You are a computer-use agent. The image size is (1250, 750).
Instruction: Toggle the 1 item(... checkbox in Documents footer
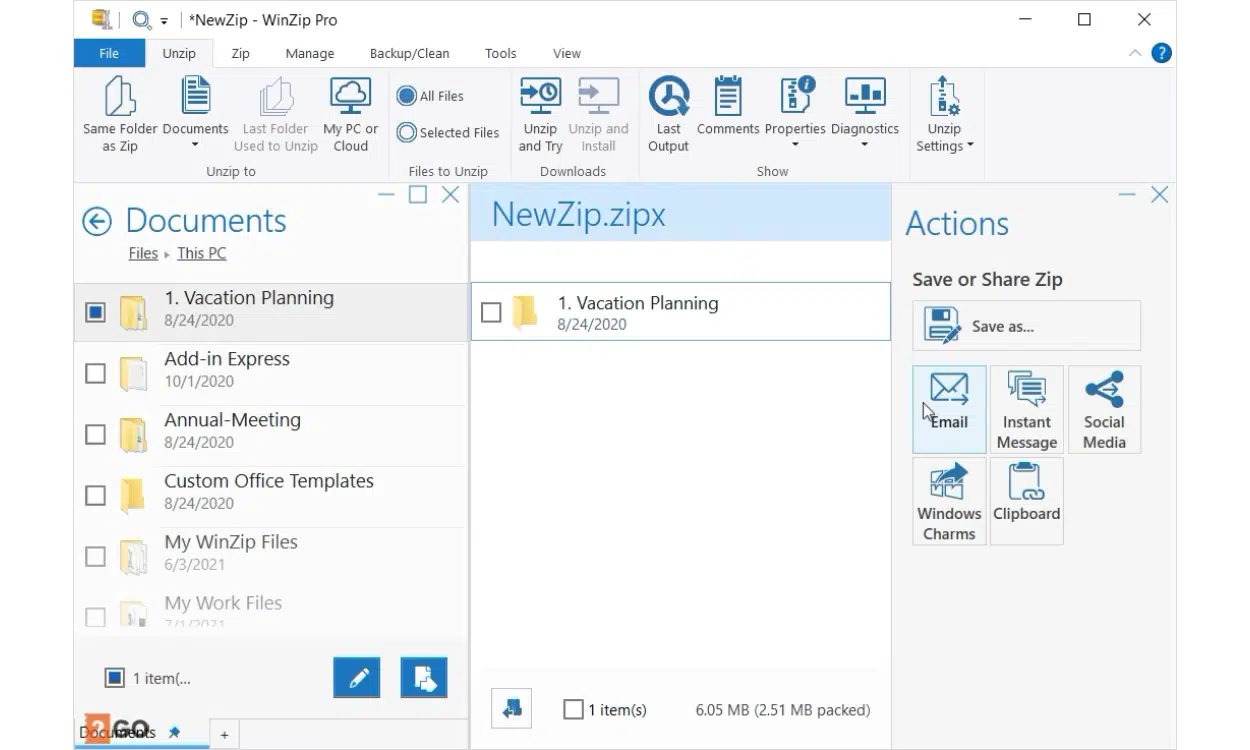115,678
